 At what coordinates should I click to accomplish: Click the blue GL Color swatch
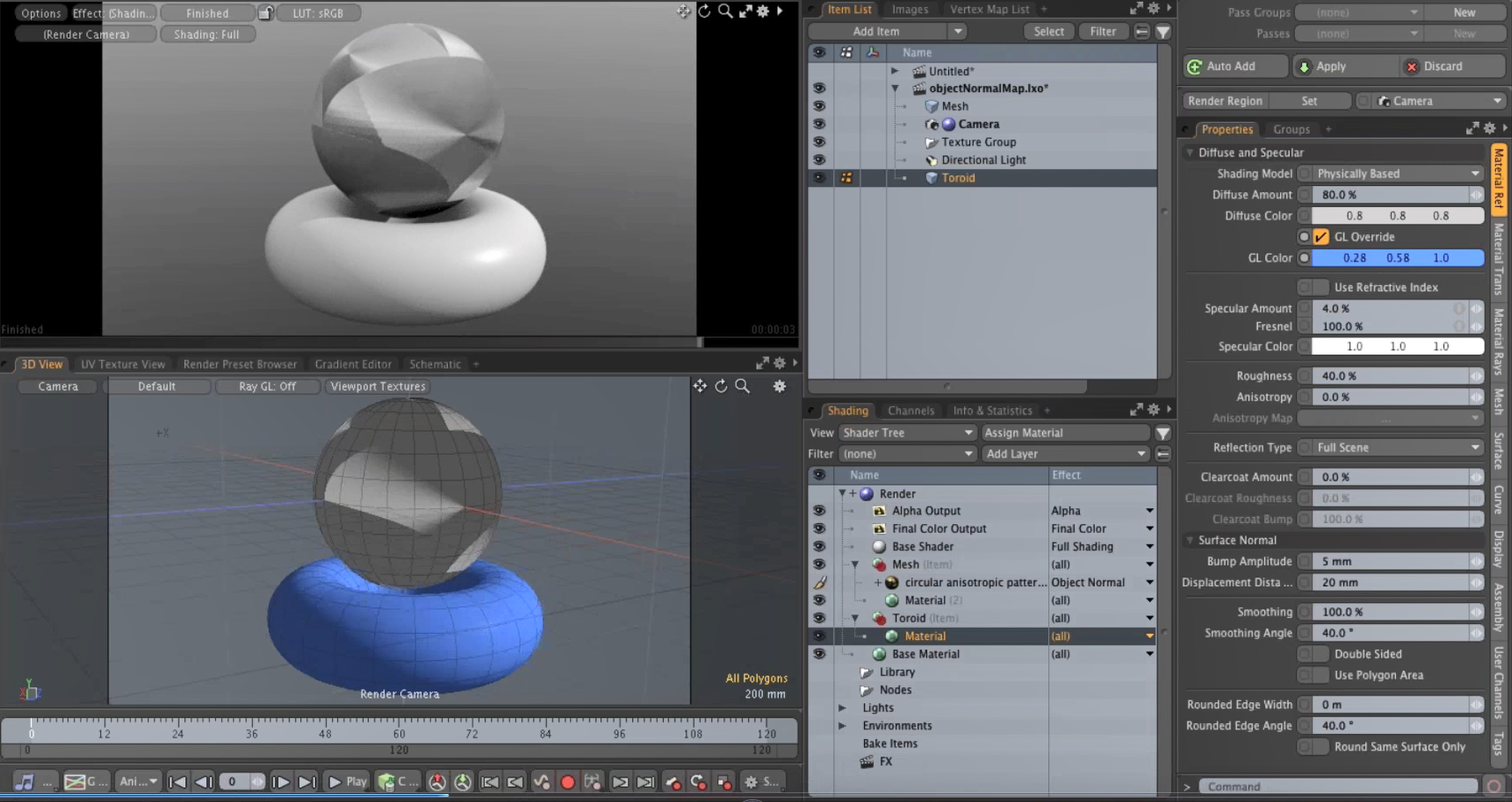(x=1397, y=258)
